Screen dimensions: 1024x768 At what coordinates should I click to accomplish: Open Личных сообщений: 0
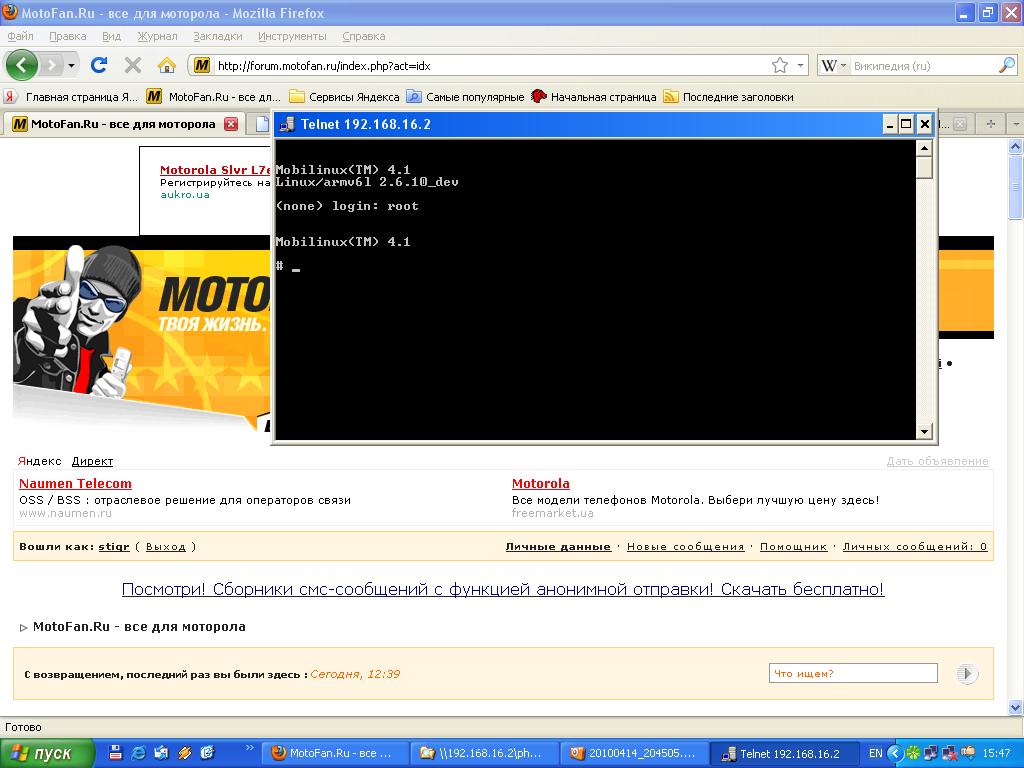(x=915, y=547)
